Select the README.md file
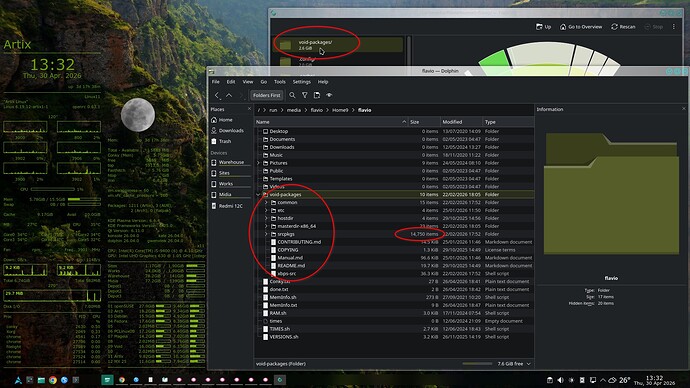 click(x=394, y=266)
